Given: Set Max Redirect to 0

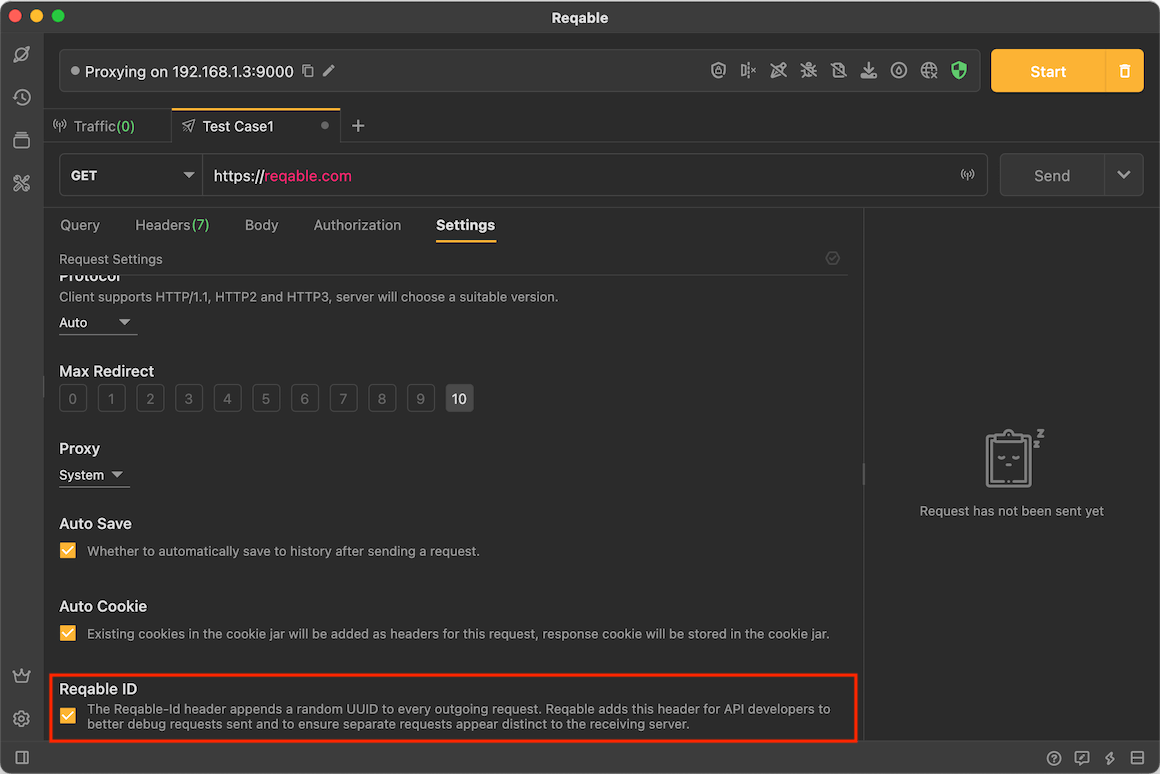Looking at the screenshot, I should click(x=72, y=399).
